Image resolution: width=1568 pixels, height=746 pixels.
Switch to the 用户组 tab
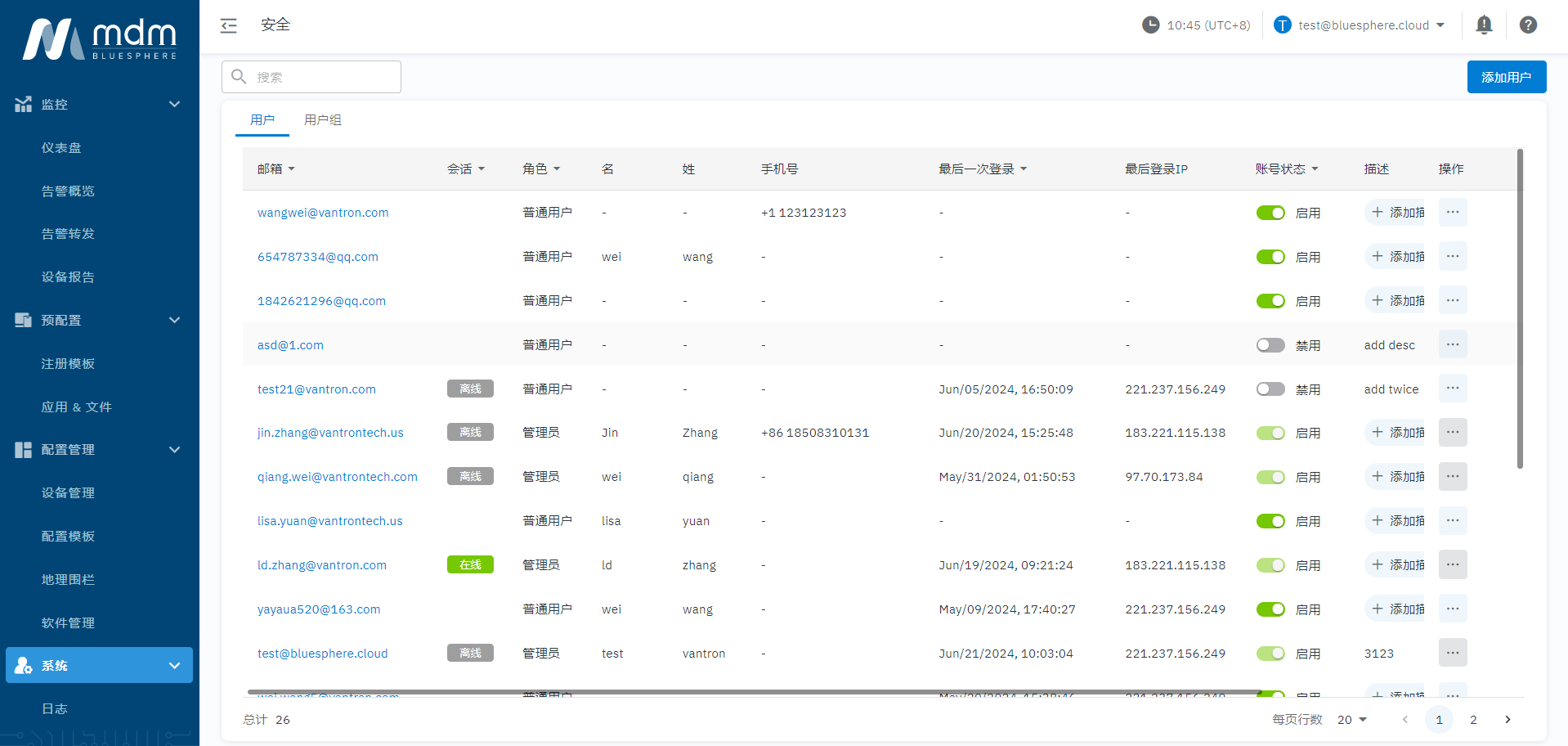[322, 120]
